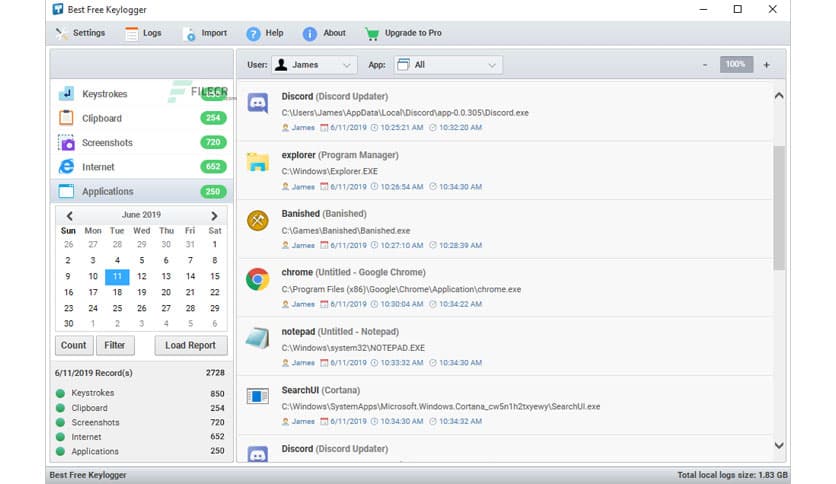The width and height of the screenshot is (836, 484).
Task: Click the Internet 652 summary row
Action: [140, 437]
